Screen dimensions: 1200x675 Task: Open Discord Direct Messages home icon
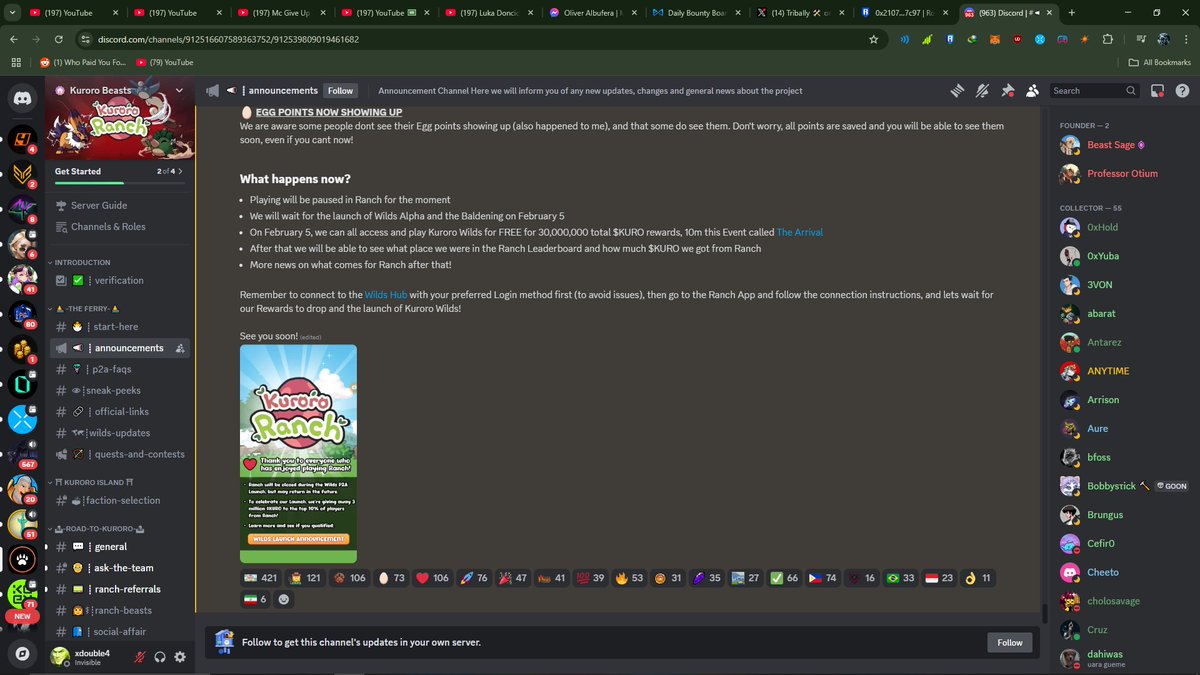tap(22, 96)
